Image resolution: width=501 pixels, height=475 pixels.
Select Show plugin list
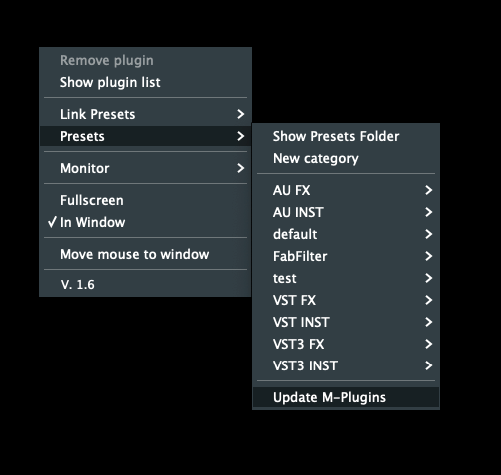click(x=145, y=82)
